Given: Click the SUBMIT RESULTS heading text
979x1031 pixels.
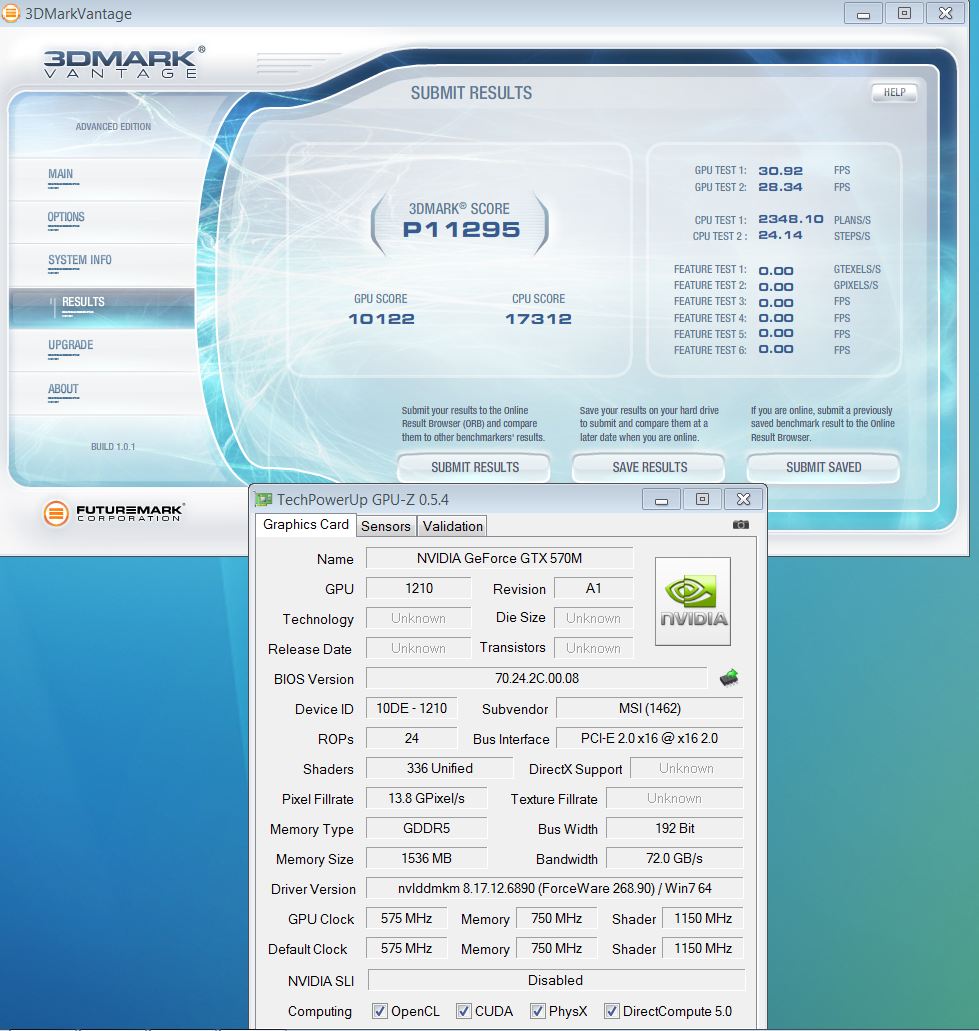Looking at the screenshot, I should [471, 93].
